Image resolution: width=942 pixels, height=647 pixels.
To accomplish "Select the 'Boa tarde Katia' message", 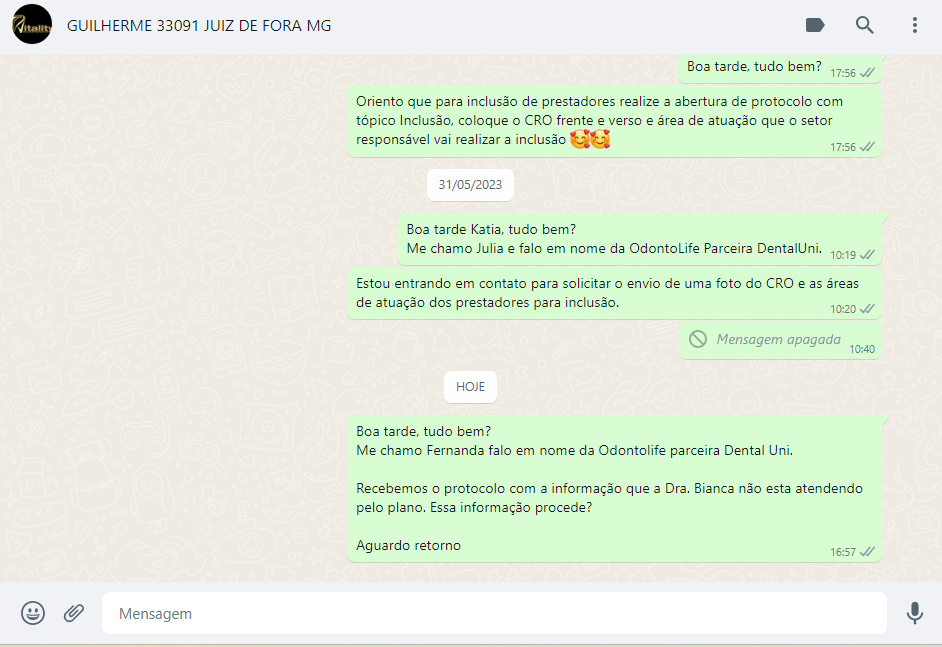I will click(639, 239).
